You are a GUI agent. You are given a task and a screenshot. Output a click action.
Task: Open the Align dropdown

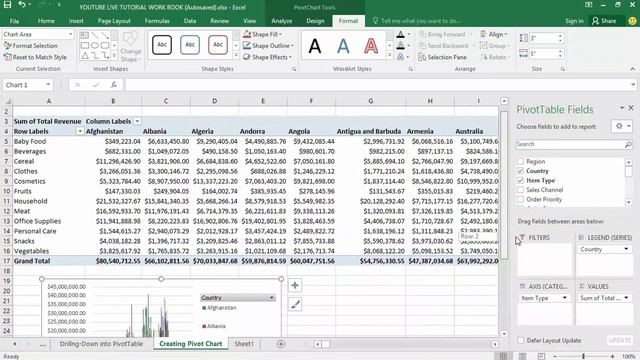(x=494, y=34)
